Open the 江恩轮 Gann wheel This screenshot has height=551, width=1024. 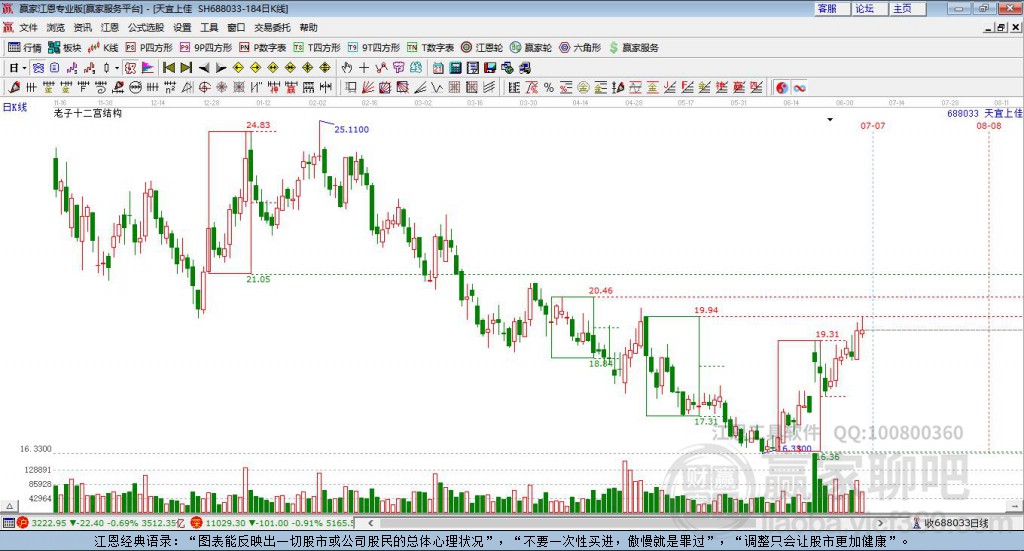click(482, 48)
